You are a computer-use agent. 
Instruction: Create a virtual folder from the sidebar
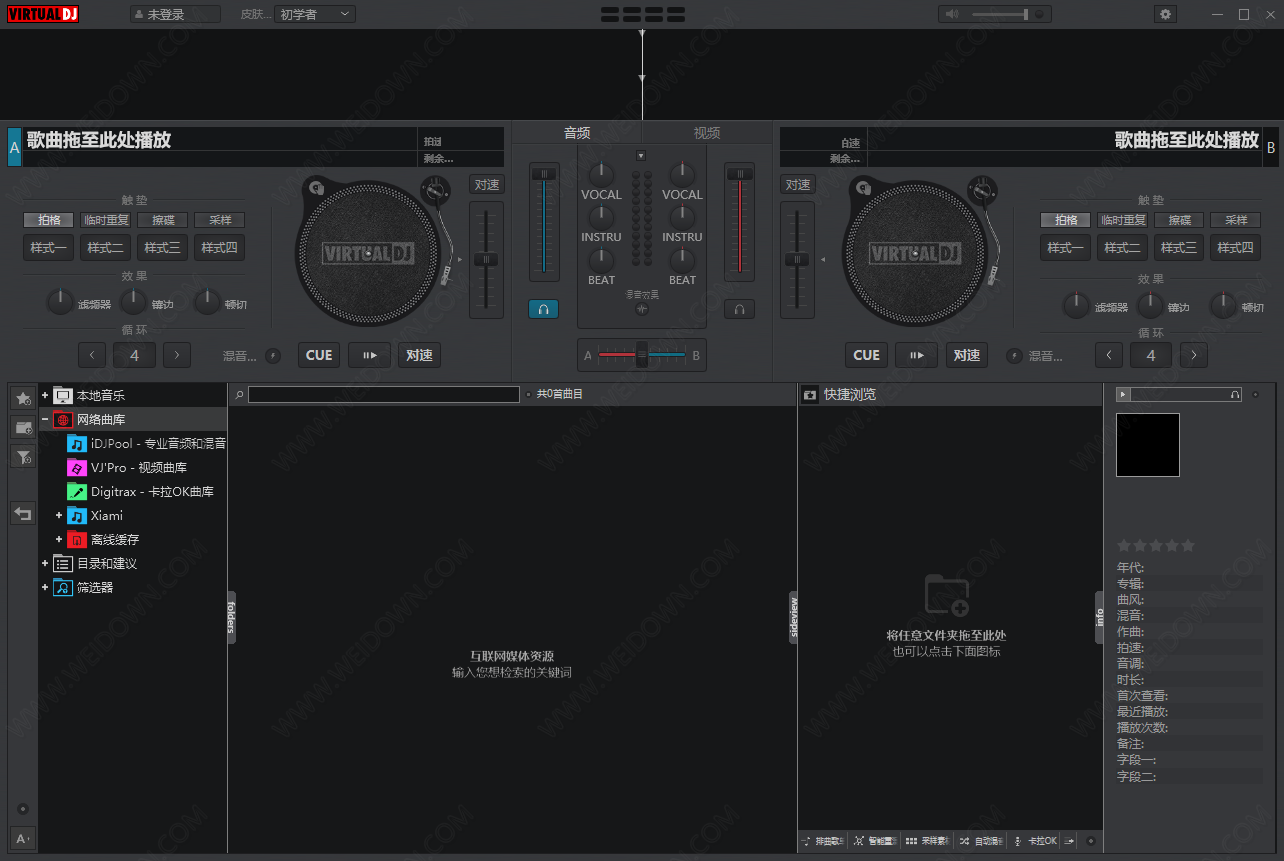pos(23,427)
